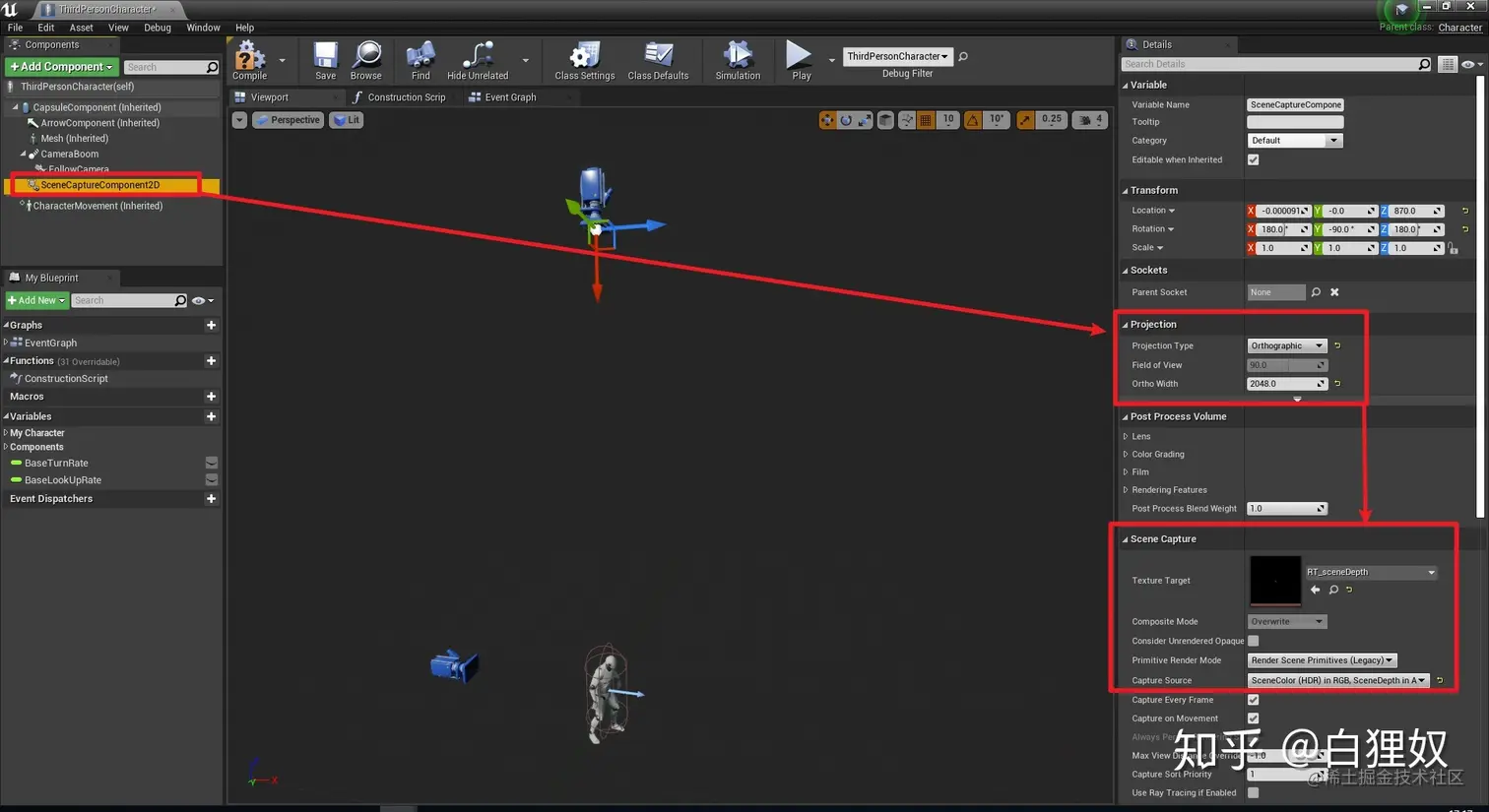
Task: Add a new variable with plus button
Action: 211,416
